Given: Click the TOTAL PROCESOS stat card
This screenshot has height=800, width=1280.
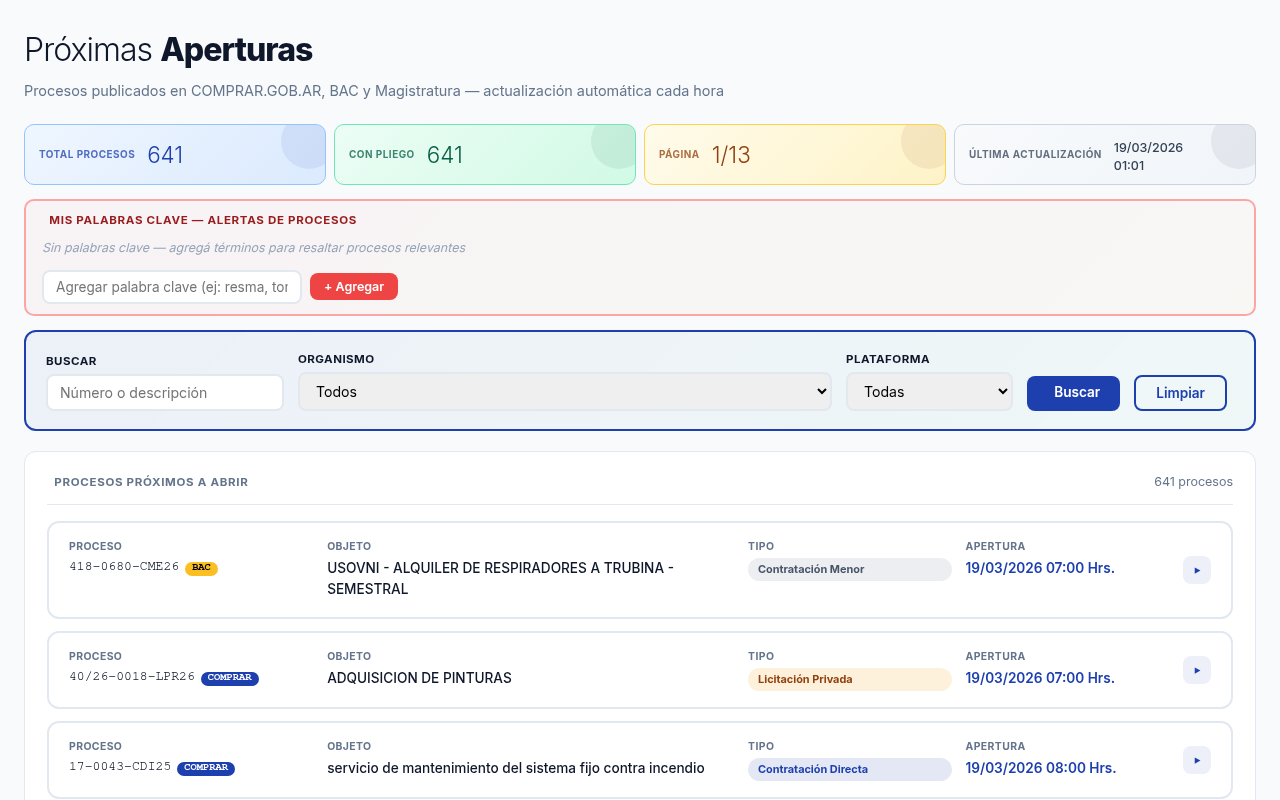Looking at the screenshot, I should click(175, 154).
